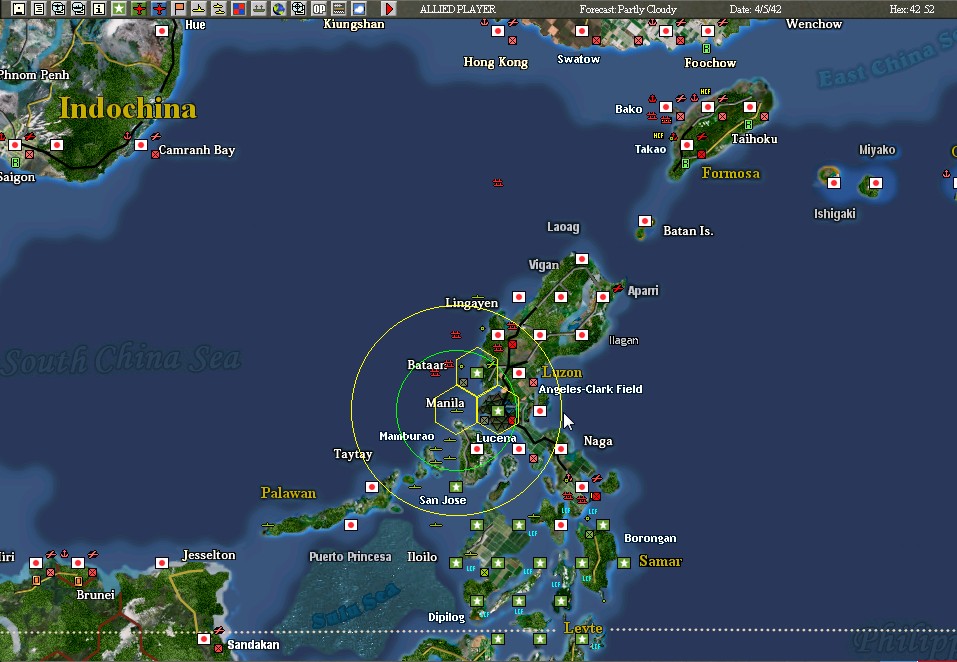
Task: Select the Japanese base flag at Camranh Bay
Action: tap(141, 145)
